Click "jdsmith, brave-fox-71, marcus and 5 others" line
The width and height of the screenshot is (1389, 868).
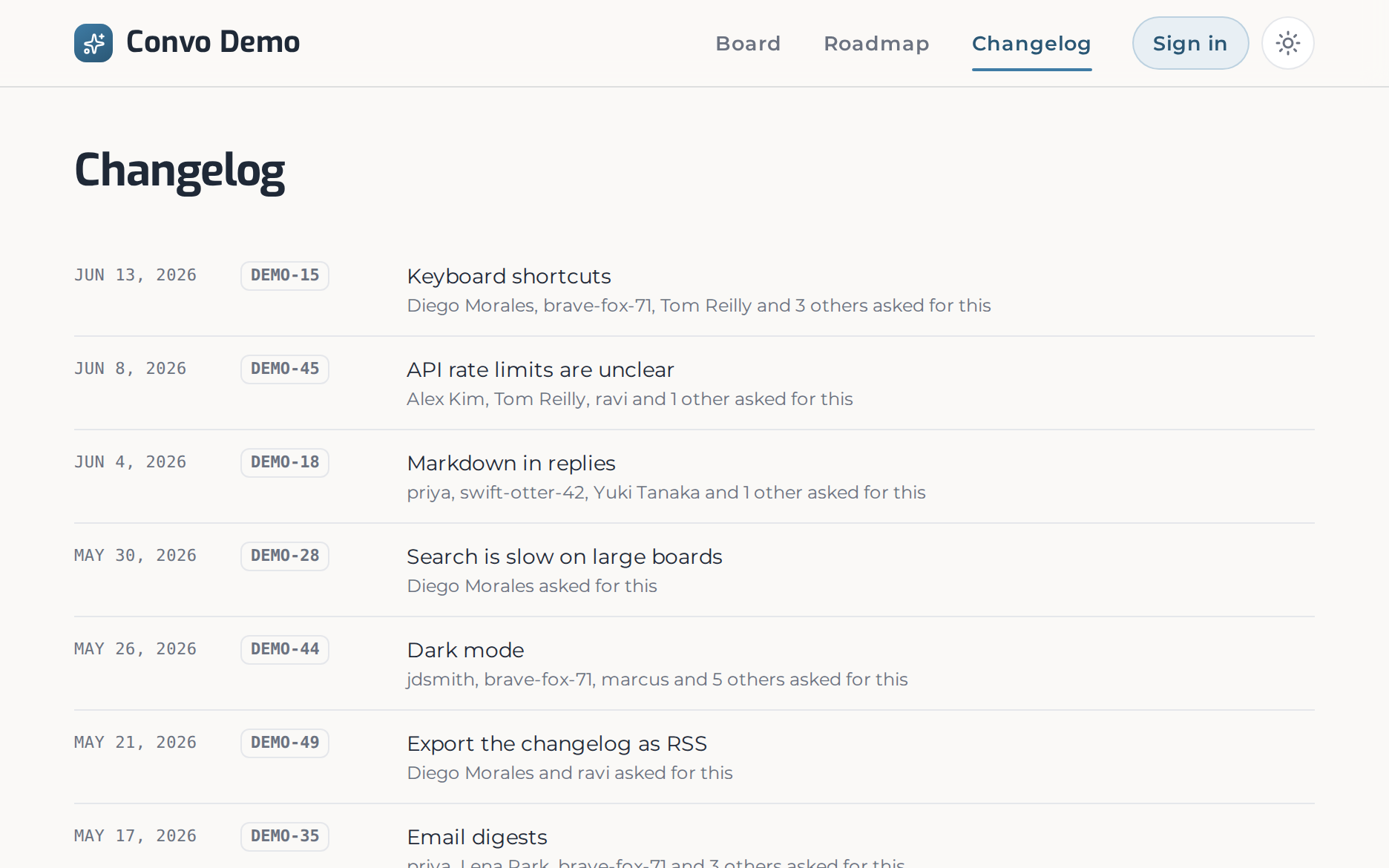click(x=657, y=680)
